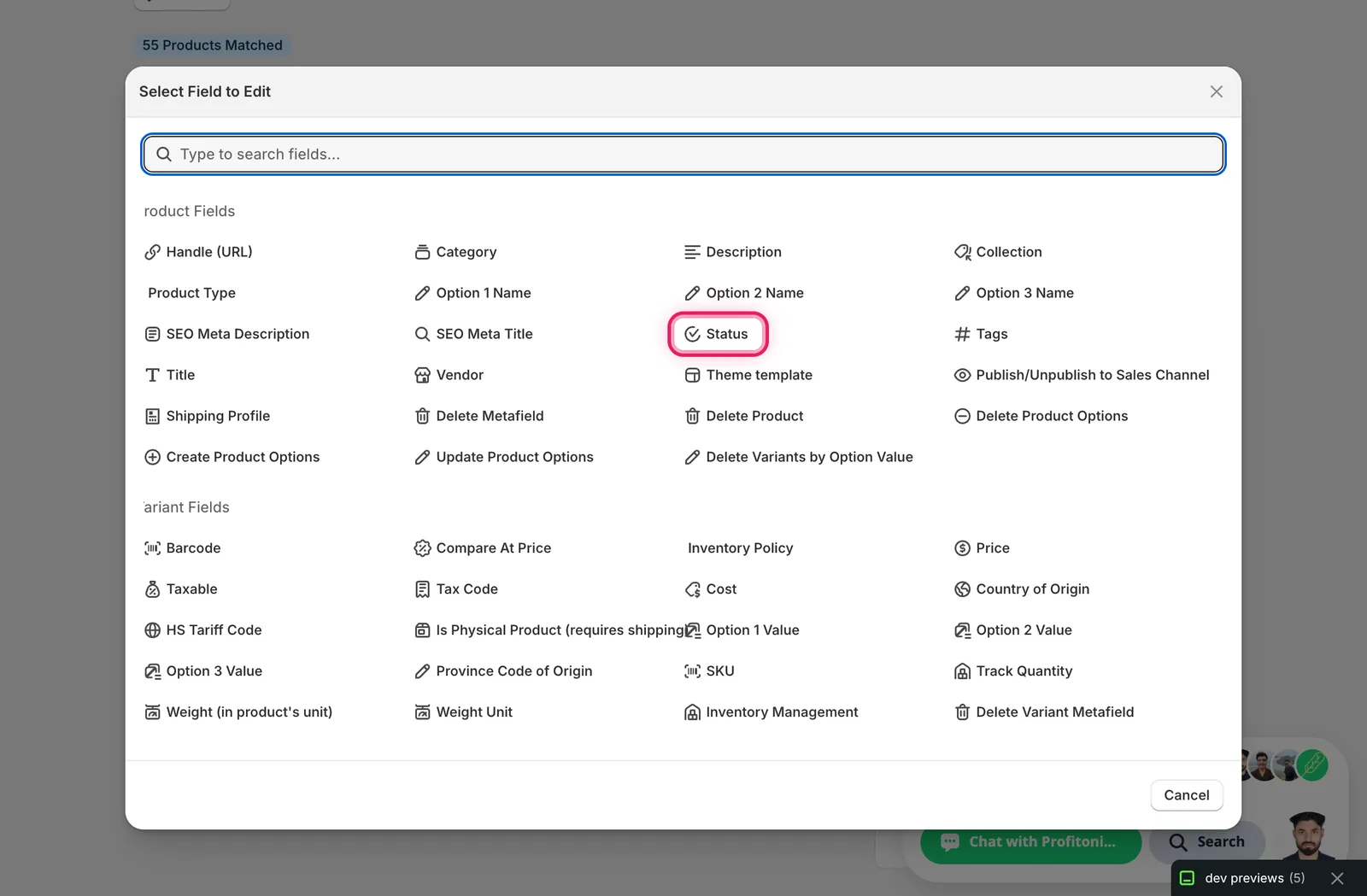
Task: Select the Status checkmark icon
Action: (692, 334)
